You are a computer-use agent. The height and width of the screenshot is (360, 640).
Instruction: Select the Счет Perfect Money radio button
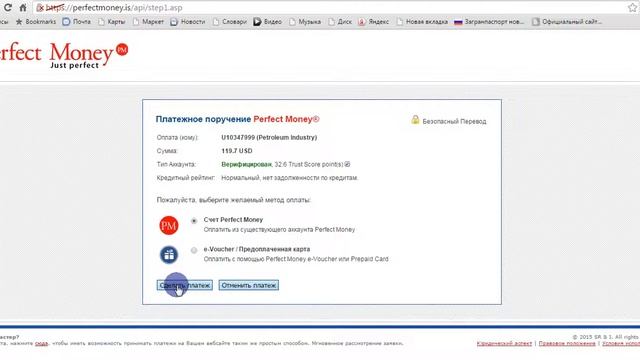click(194, 221)
